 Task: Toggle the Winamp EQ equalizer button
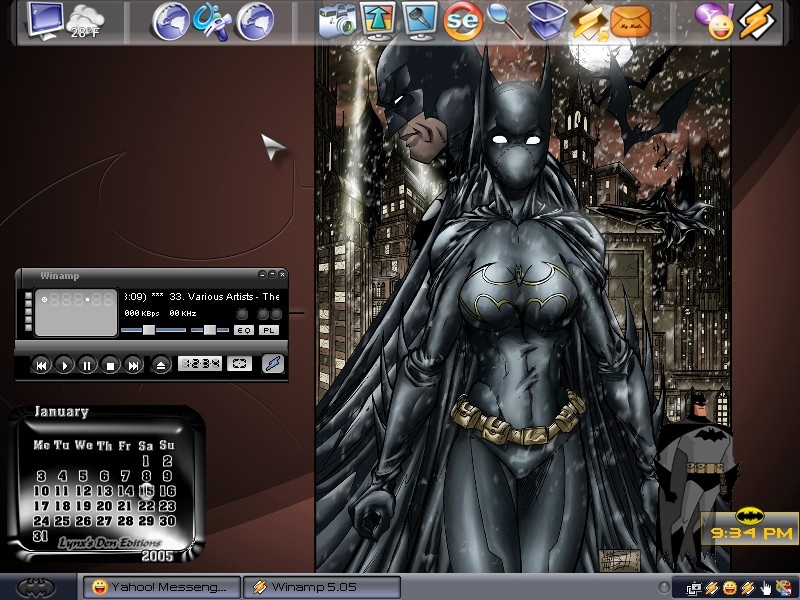[x=244, y=330]
